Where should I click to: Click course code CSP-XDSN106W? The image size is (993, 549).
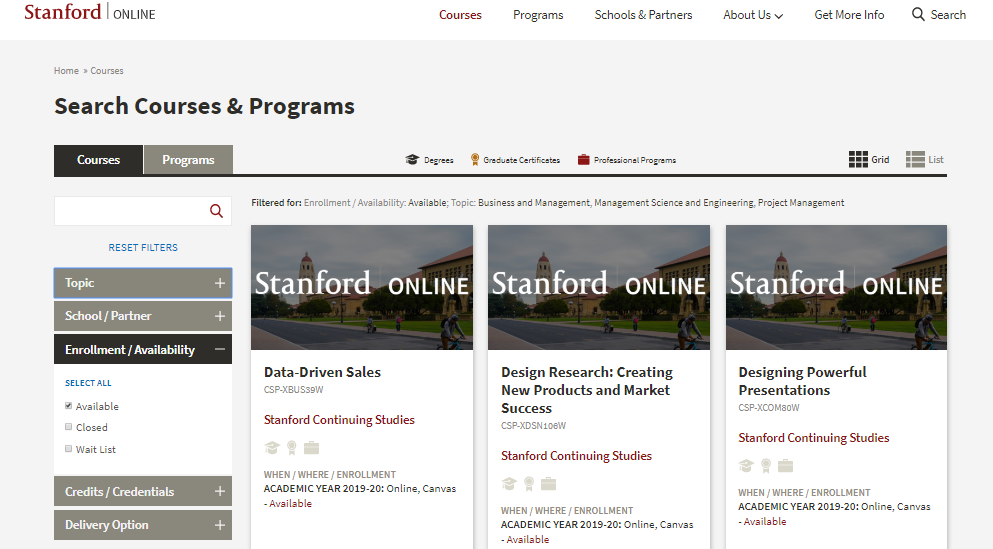tap(533, 426)
